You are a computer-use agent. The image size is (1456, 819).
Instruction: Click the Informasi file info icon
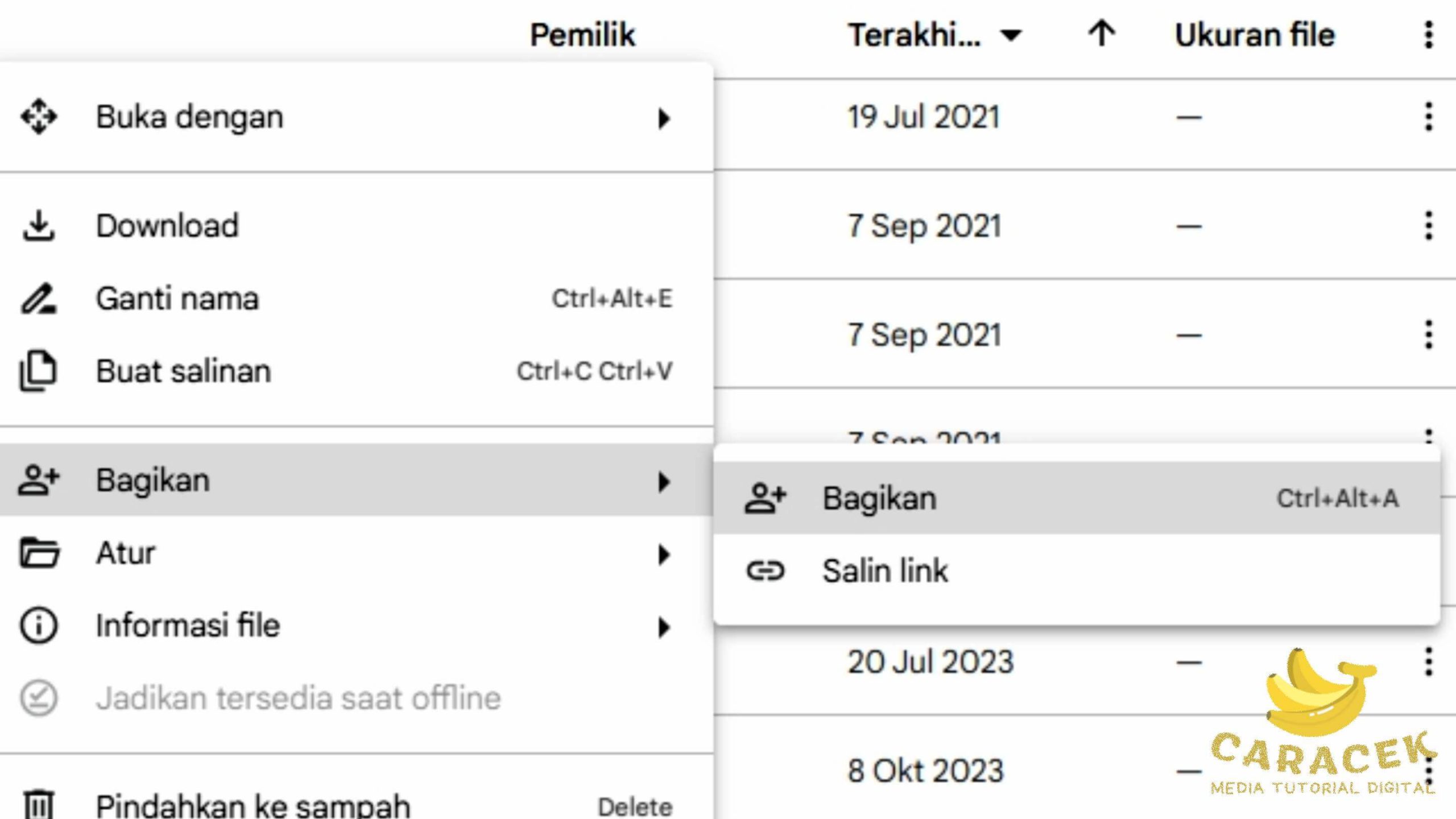click(38, 626)
